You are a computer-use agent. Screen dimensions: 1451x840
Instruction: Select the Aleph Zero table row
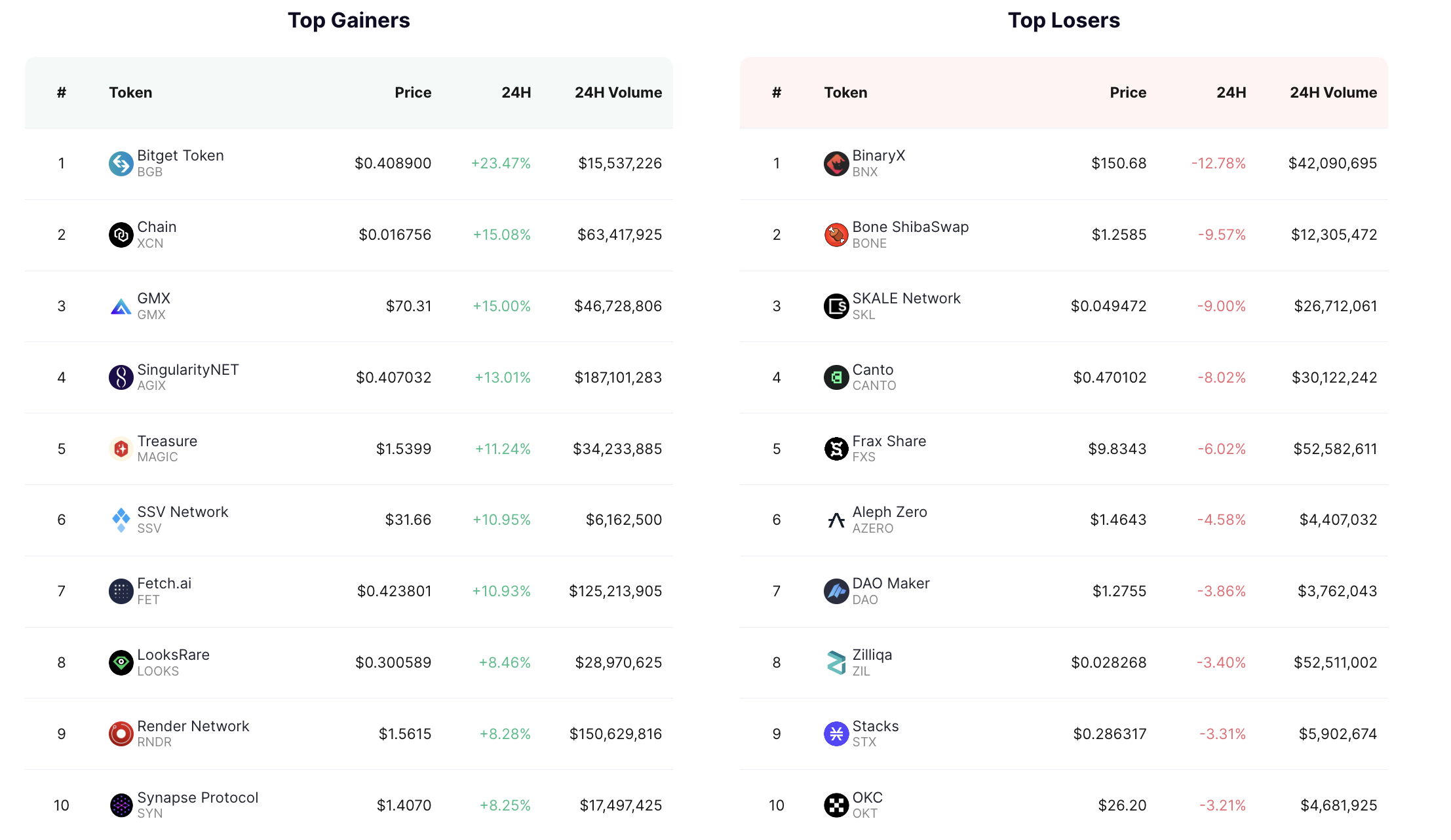1064,520
